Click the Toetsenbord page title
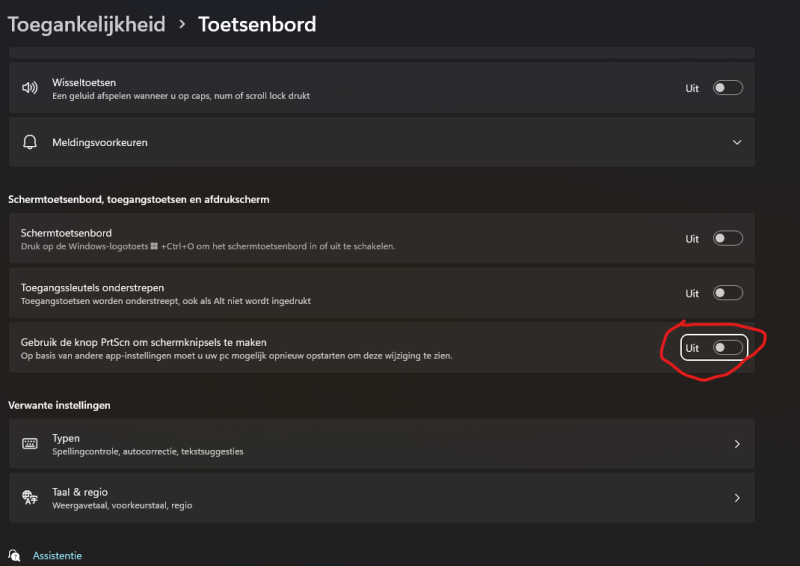Viewport: 800px width, 566px height. click(x=257, y=24)
